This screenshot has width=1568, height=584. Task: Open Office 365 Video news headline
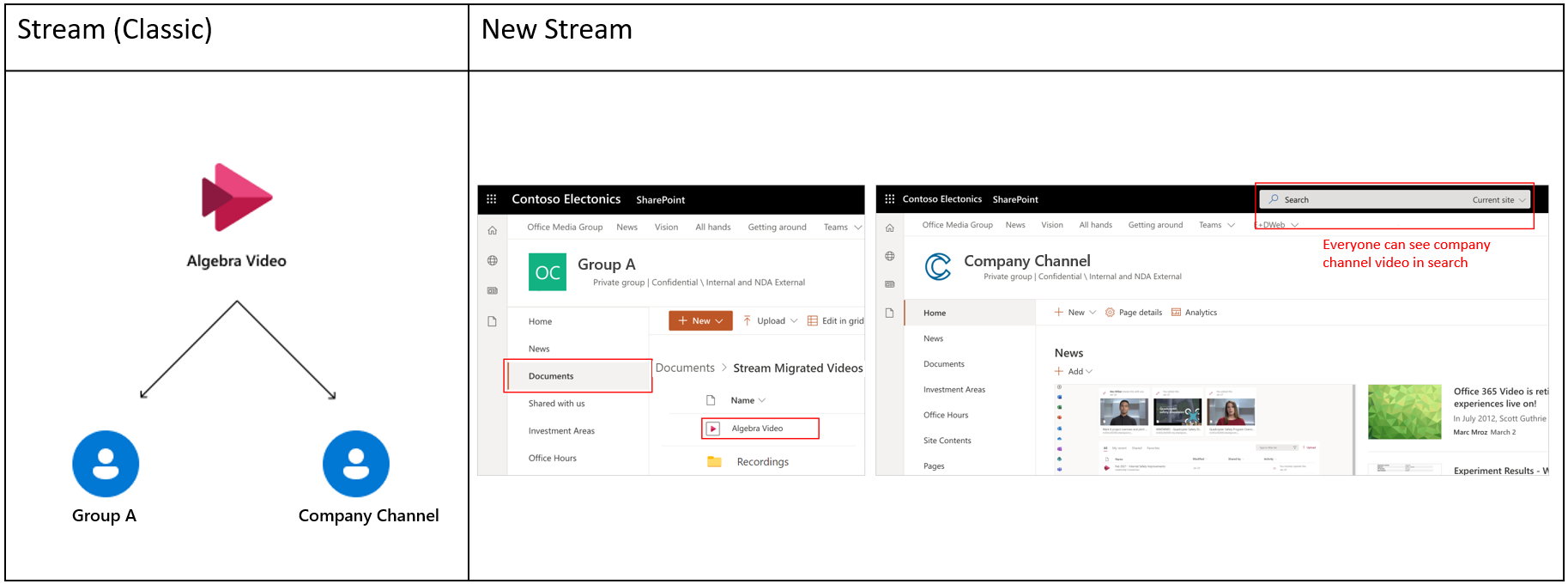[1500, 398]
